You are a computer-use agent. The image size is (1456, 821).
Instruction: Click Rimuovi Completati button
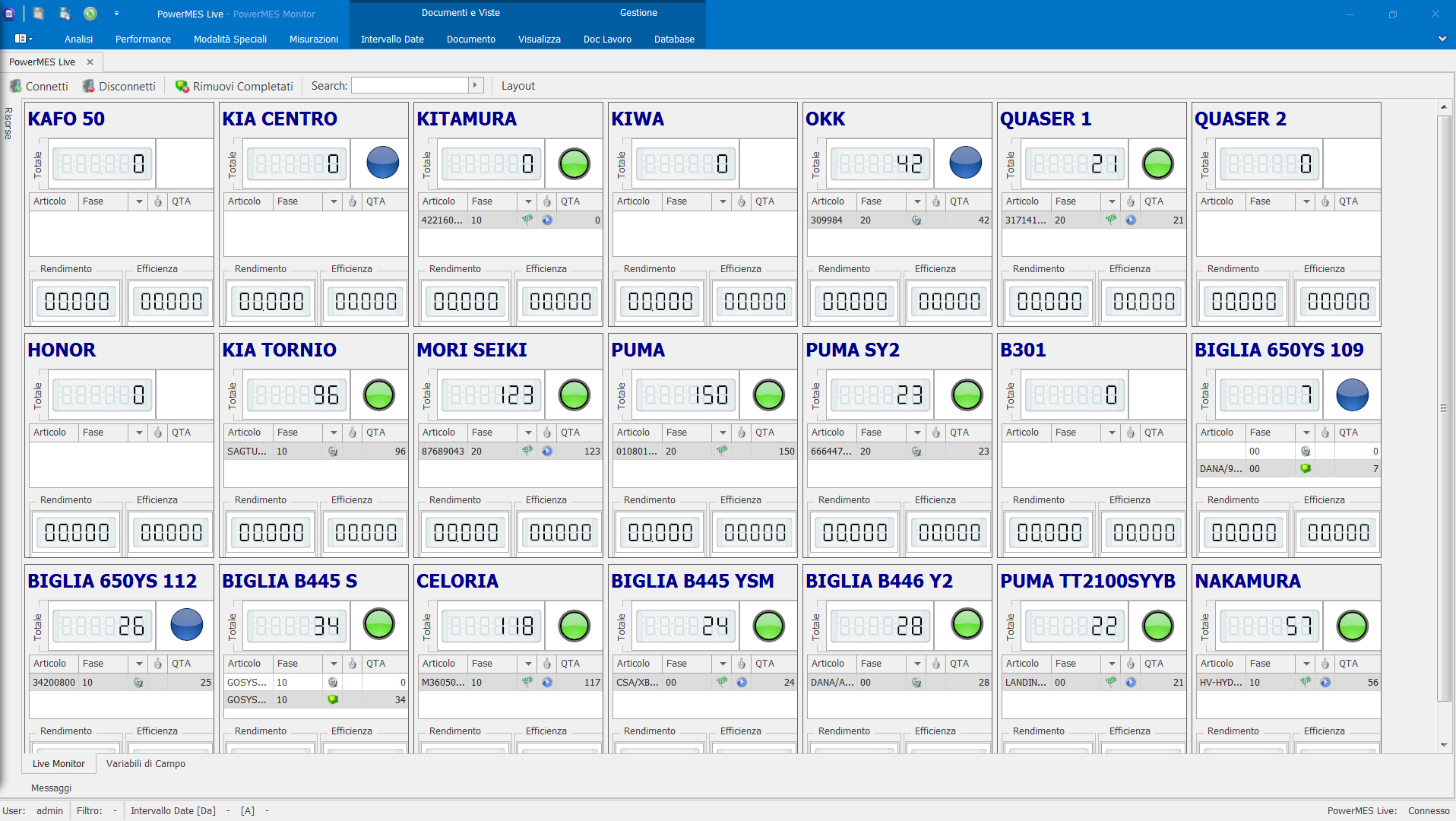[x=234, y=86]
